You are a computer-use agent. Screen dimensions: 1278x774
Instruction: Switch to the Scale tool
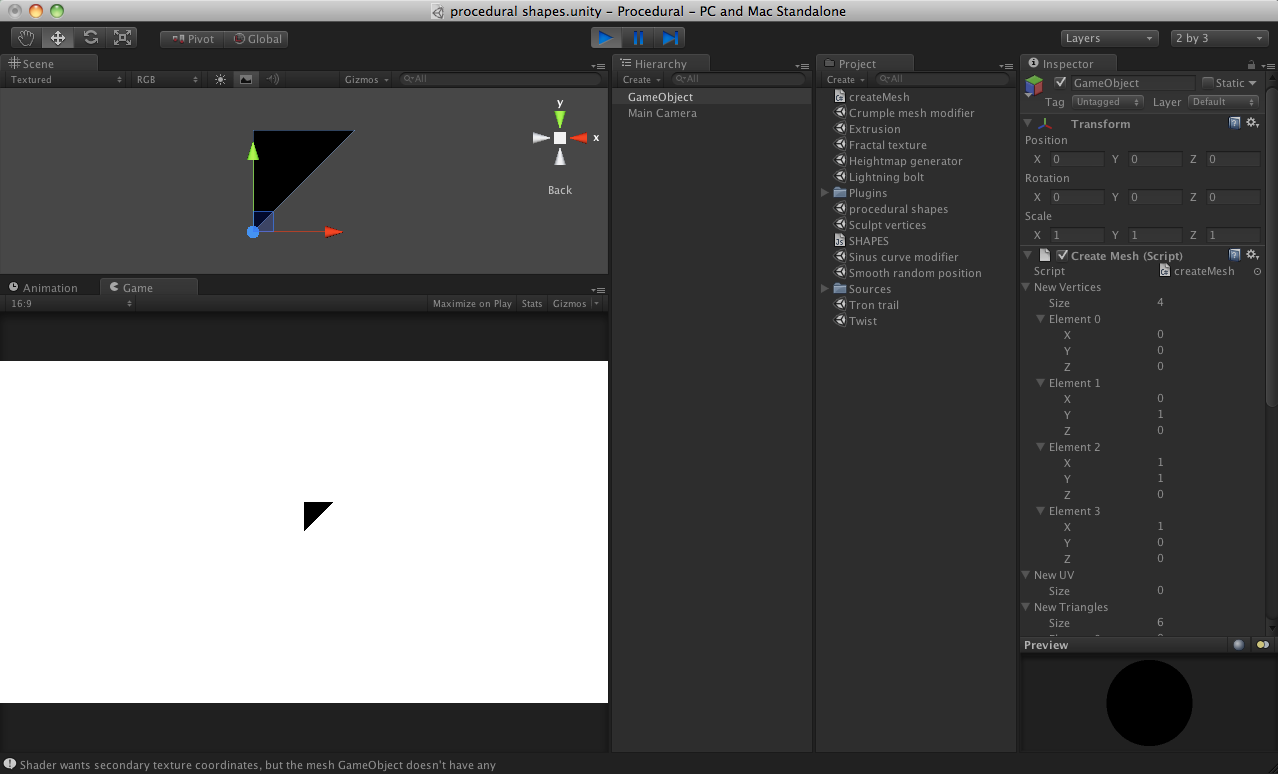coord(122,37)
